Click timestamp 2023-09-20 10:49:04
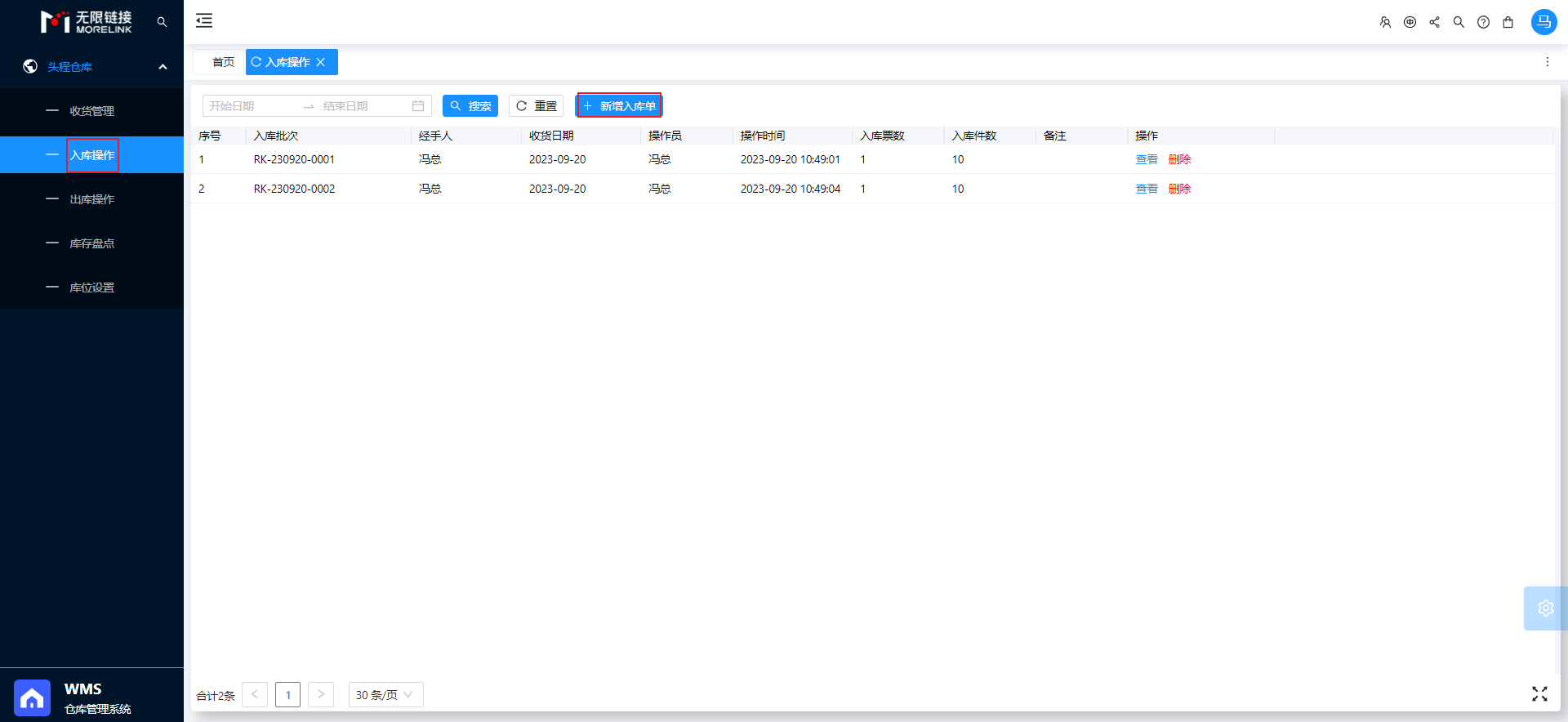 (790, 189)
